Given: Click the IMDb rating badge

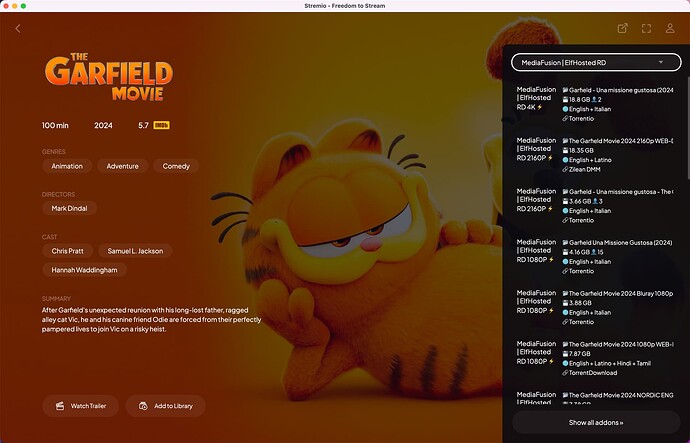Looking at the screenshot, I should click(x=161, y=125).
